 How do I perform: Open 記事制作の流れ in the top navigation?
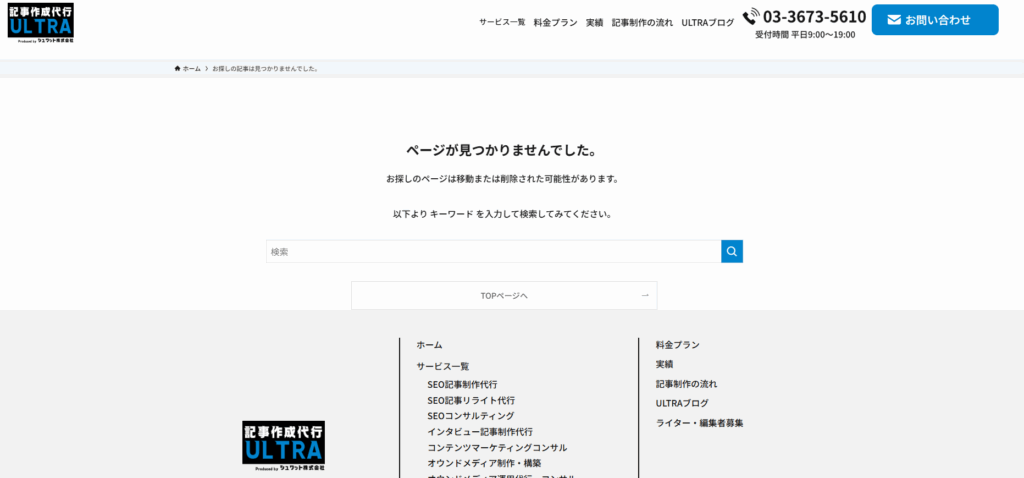(x=642, y=22)
